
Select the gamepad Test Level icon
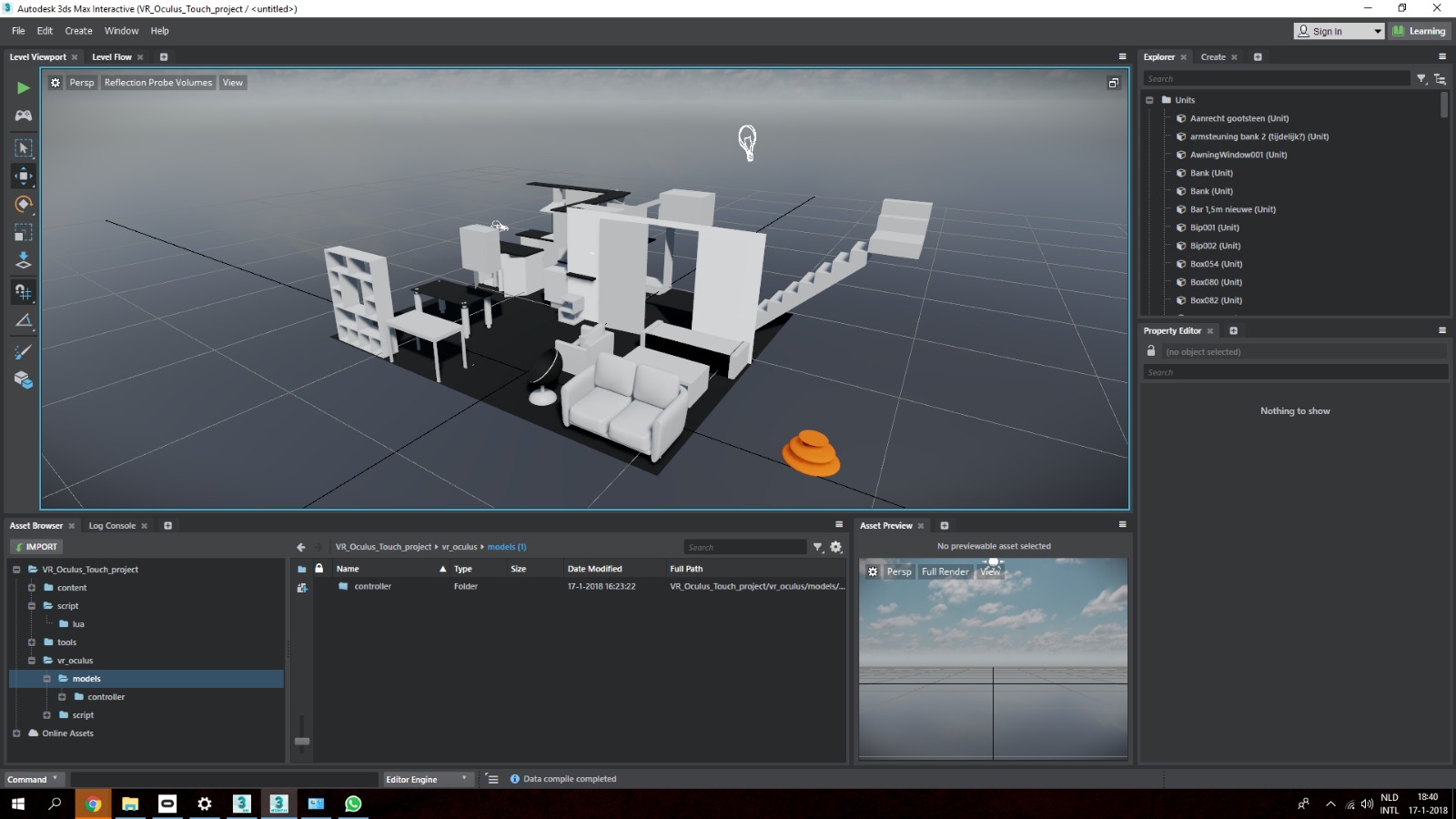click(22, 116)
